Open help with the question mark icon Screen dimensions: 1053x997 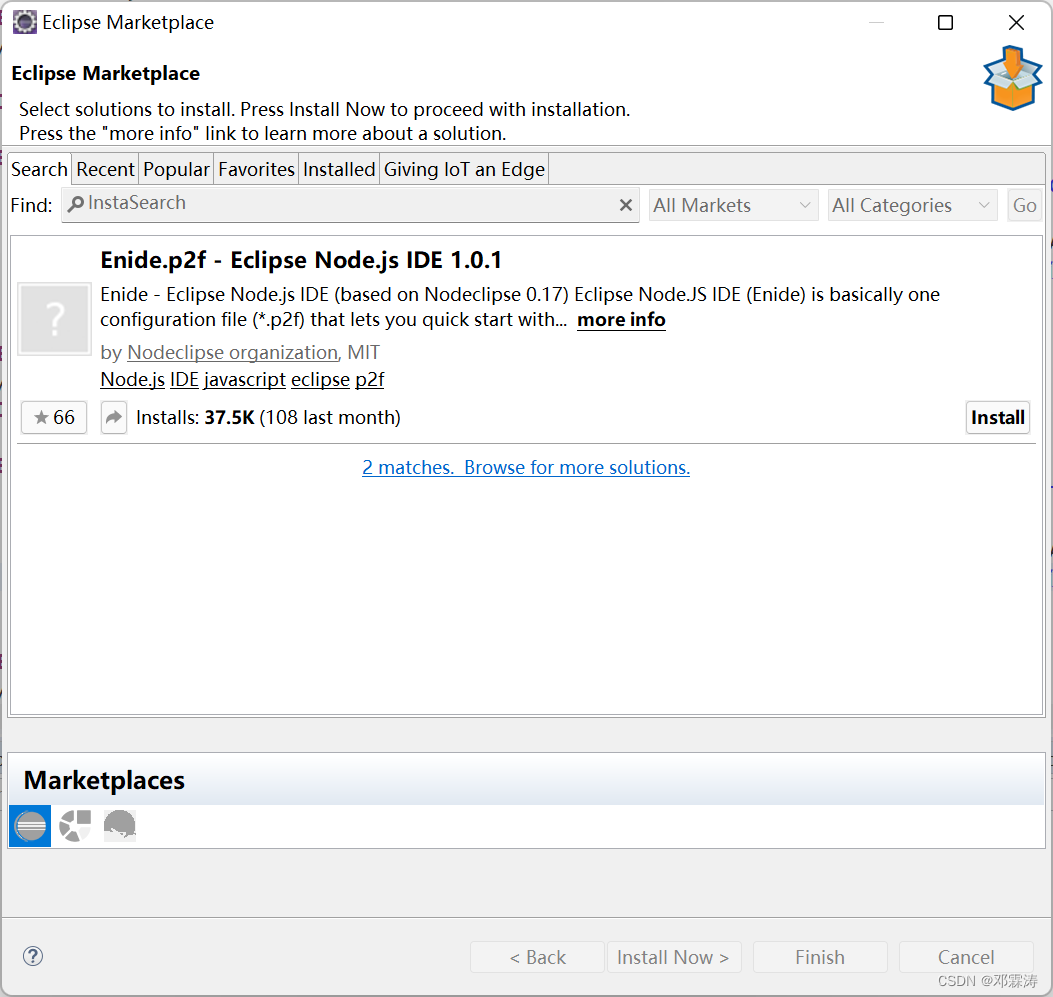(33, 956)
